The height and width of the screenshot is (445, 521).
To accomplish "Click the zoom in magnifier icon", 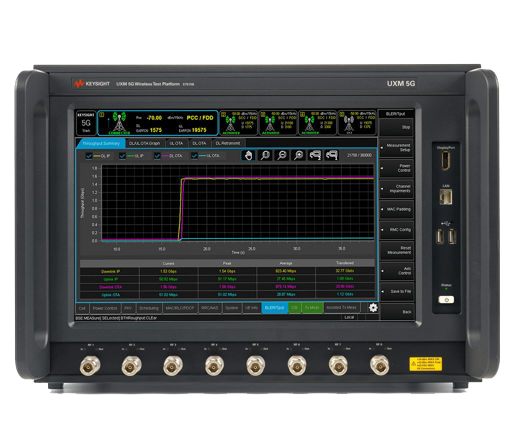I will click(299, 155).
